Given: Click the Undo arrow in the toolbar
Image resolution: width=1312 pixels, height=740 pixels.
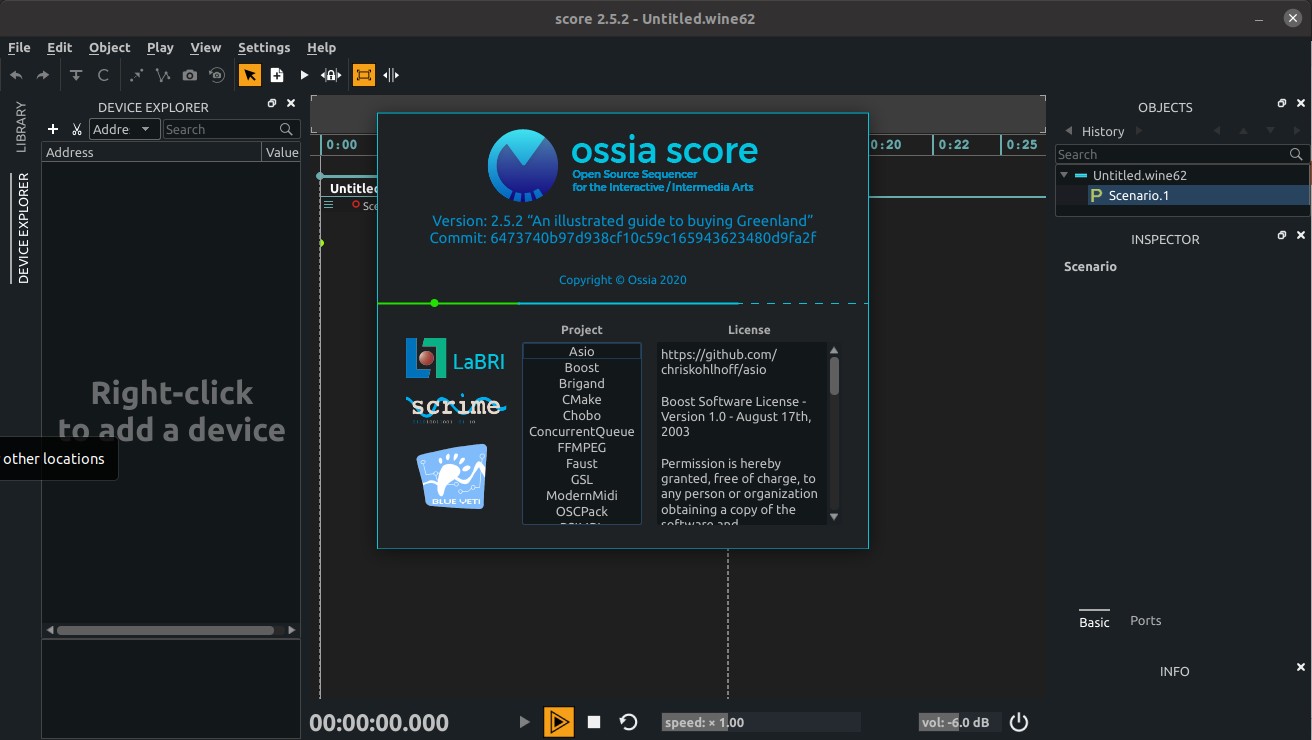Looking at the screenshot, I should coord(16,75).
